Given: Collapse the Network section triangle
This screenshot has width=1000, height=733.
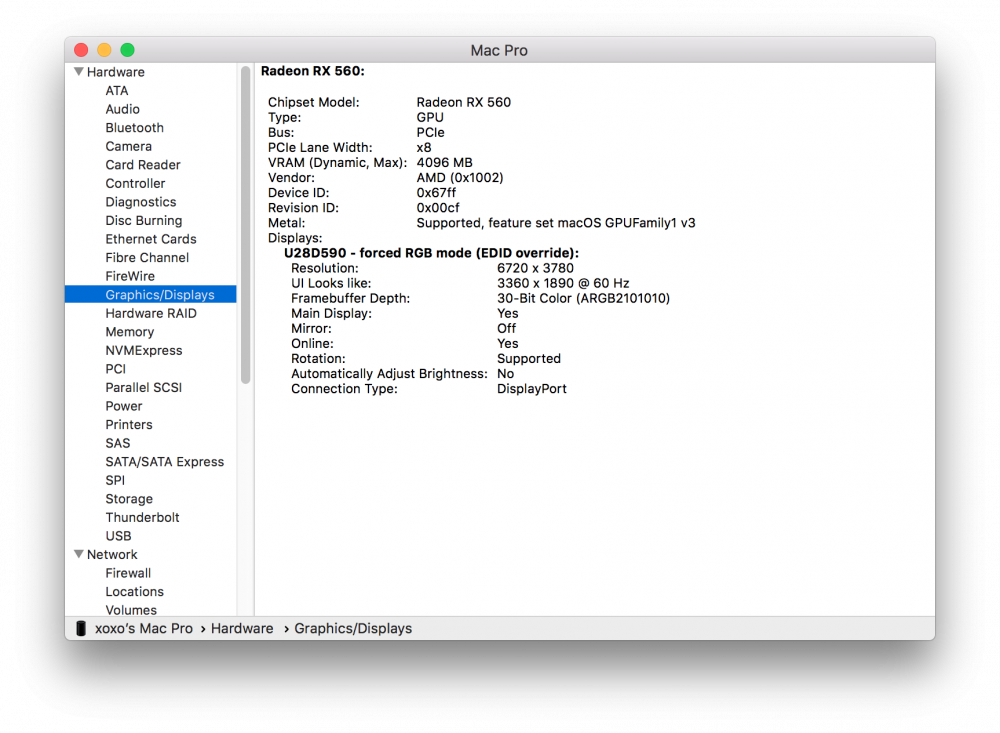Looking at the screenshot, I should click(79, 554).
